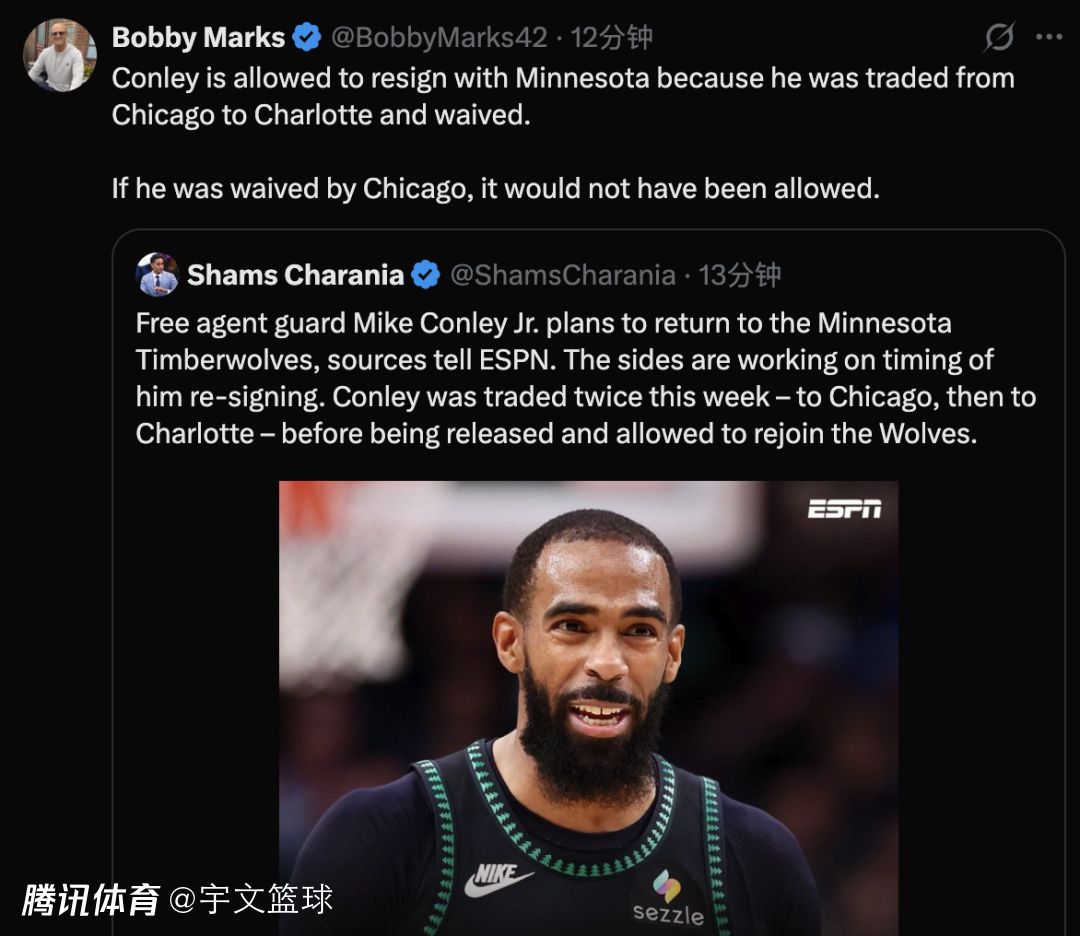1080x936 pixels.
Task: Open the Bobby Marks display name
Action: point(198,37)
